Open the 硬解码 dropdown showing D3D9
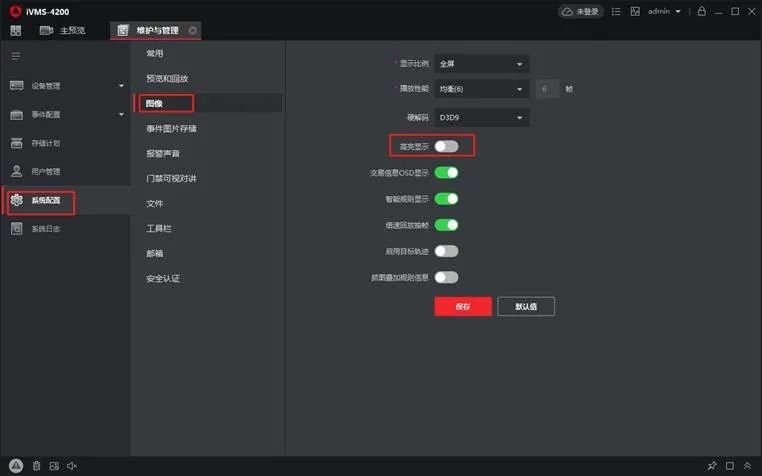Image resolution: width=762 pixels, height=476 pixels. tap(482, 118)
